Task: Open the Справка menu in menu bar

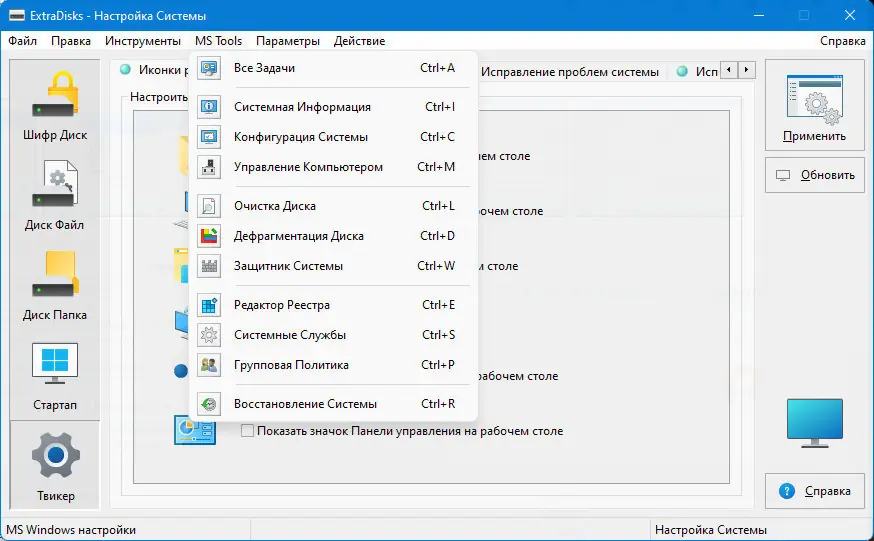Action: click(842, 41)
